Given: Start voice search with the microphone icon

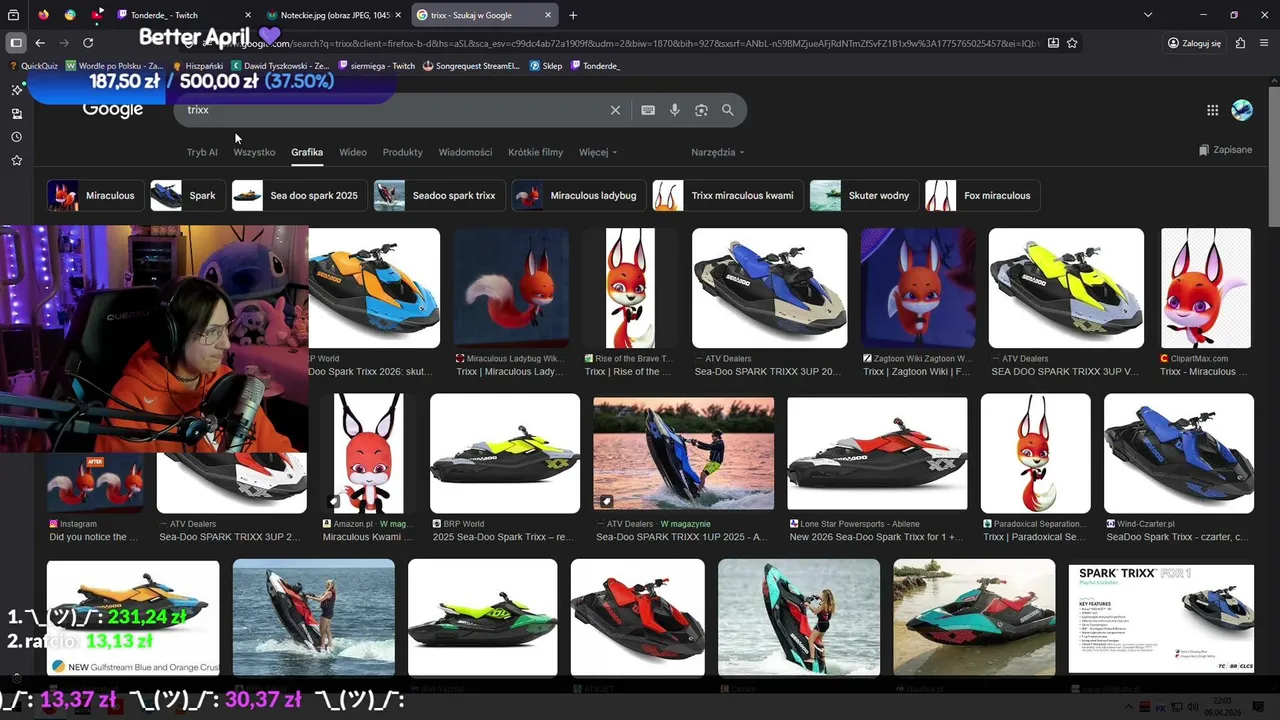Looking at the screenshot, I should [x=675, y=110].
